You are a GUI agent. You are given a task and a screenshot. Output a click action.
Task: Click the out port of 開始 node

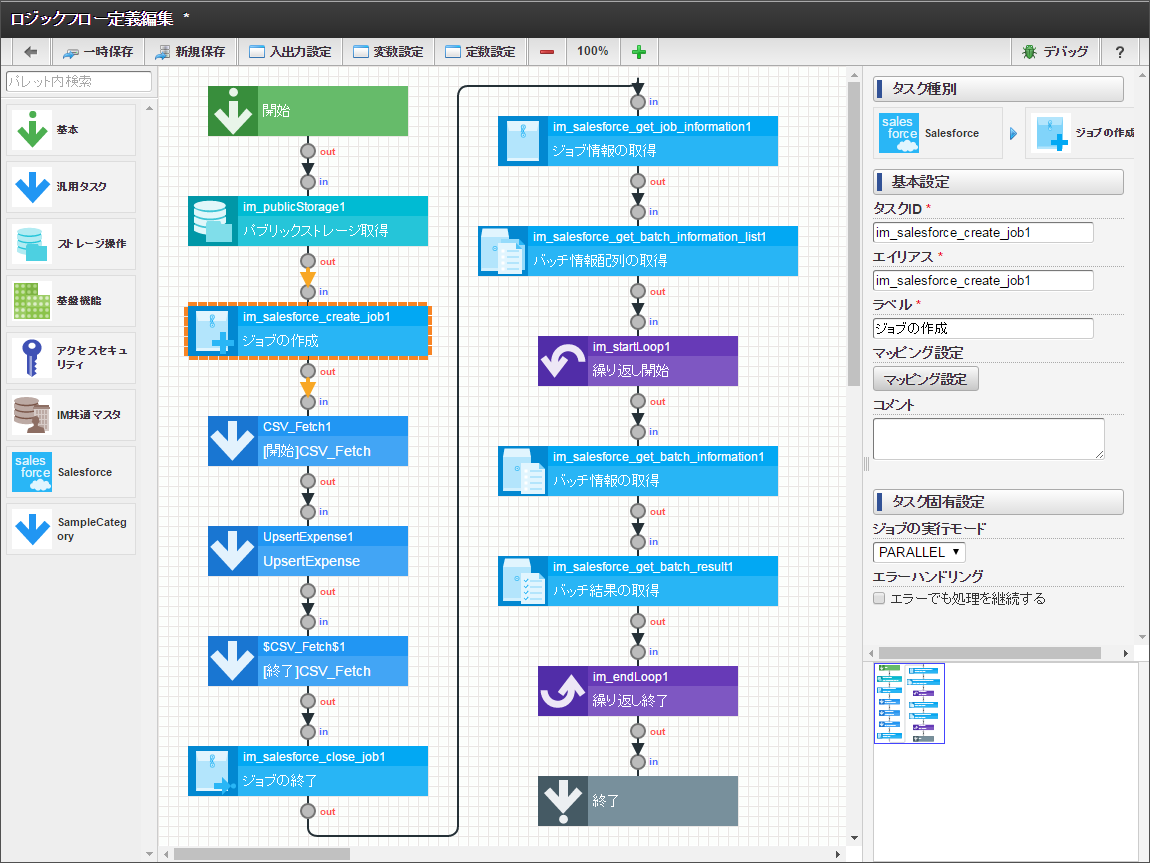pos(308,151)
